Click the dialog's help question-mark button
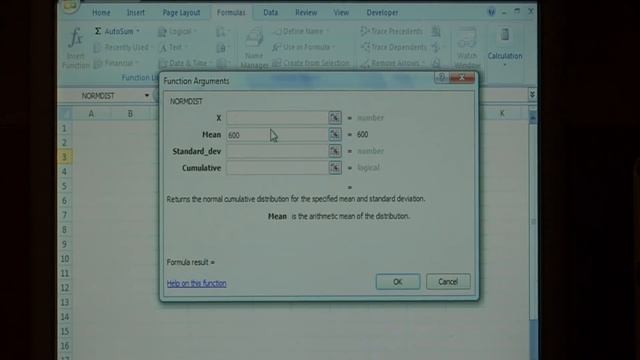The image size is (640, 360). 441,77
